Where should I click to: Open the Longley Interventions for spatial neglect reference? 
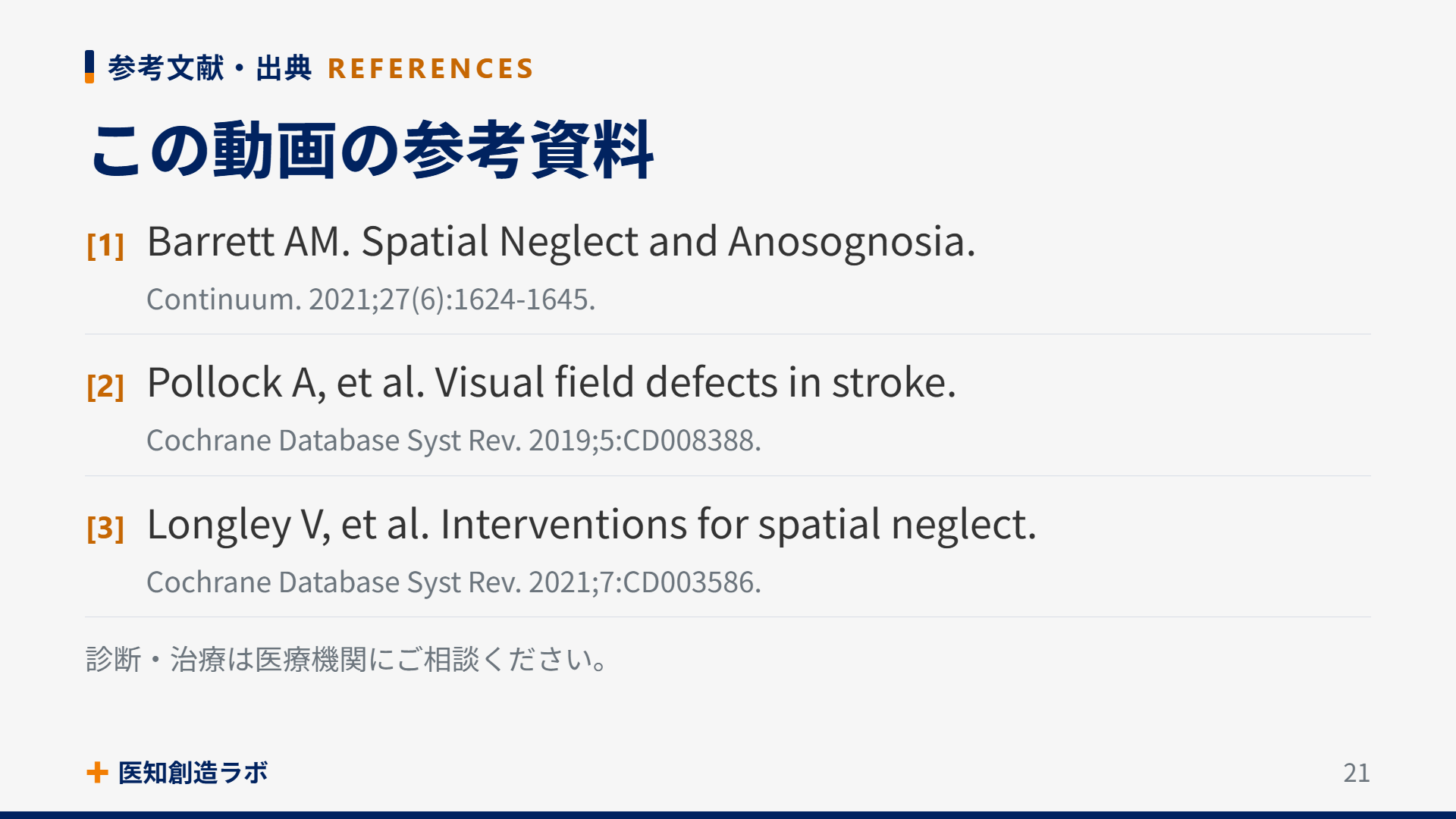[591, 525]
